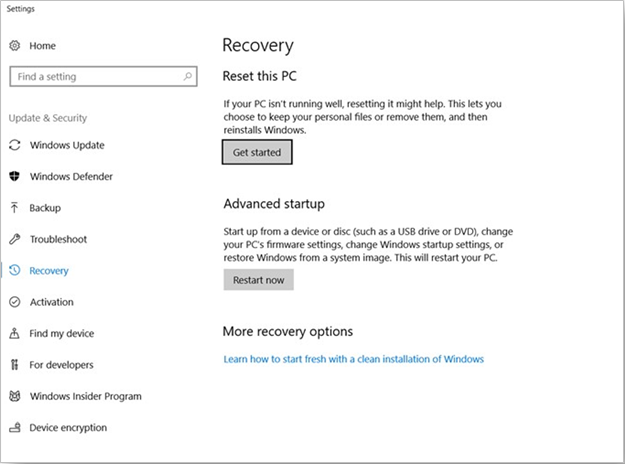The image size is (625, 464).
Task: Open Device encryption label
Action: (x=68, y=428)
